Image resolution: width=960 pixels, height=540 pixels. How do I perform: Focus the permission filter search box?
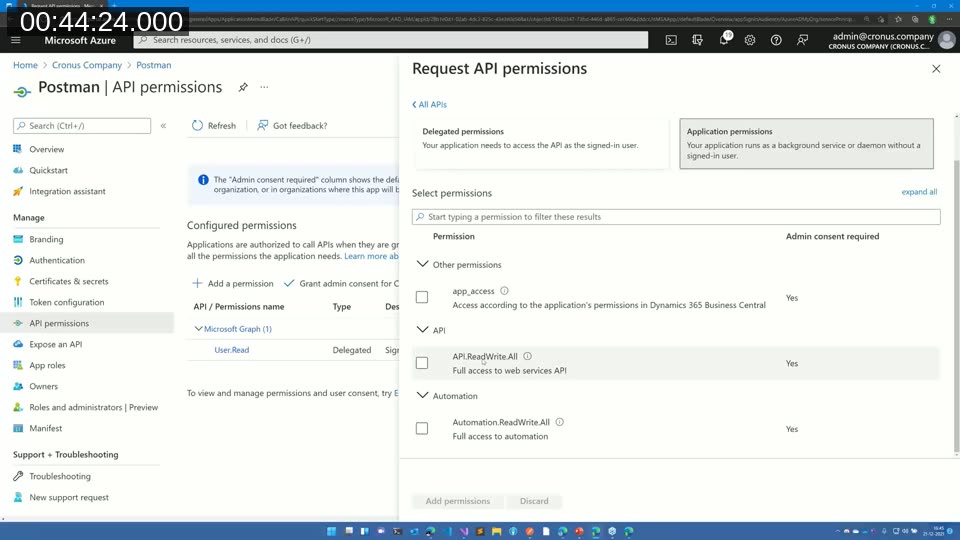[676, 217]
